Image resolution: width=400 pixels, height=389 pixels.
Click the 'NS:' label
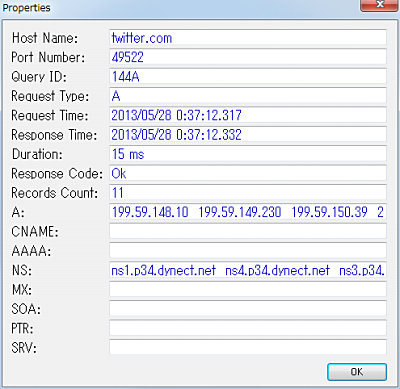pyautogui.click(x=22, y=270)
